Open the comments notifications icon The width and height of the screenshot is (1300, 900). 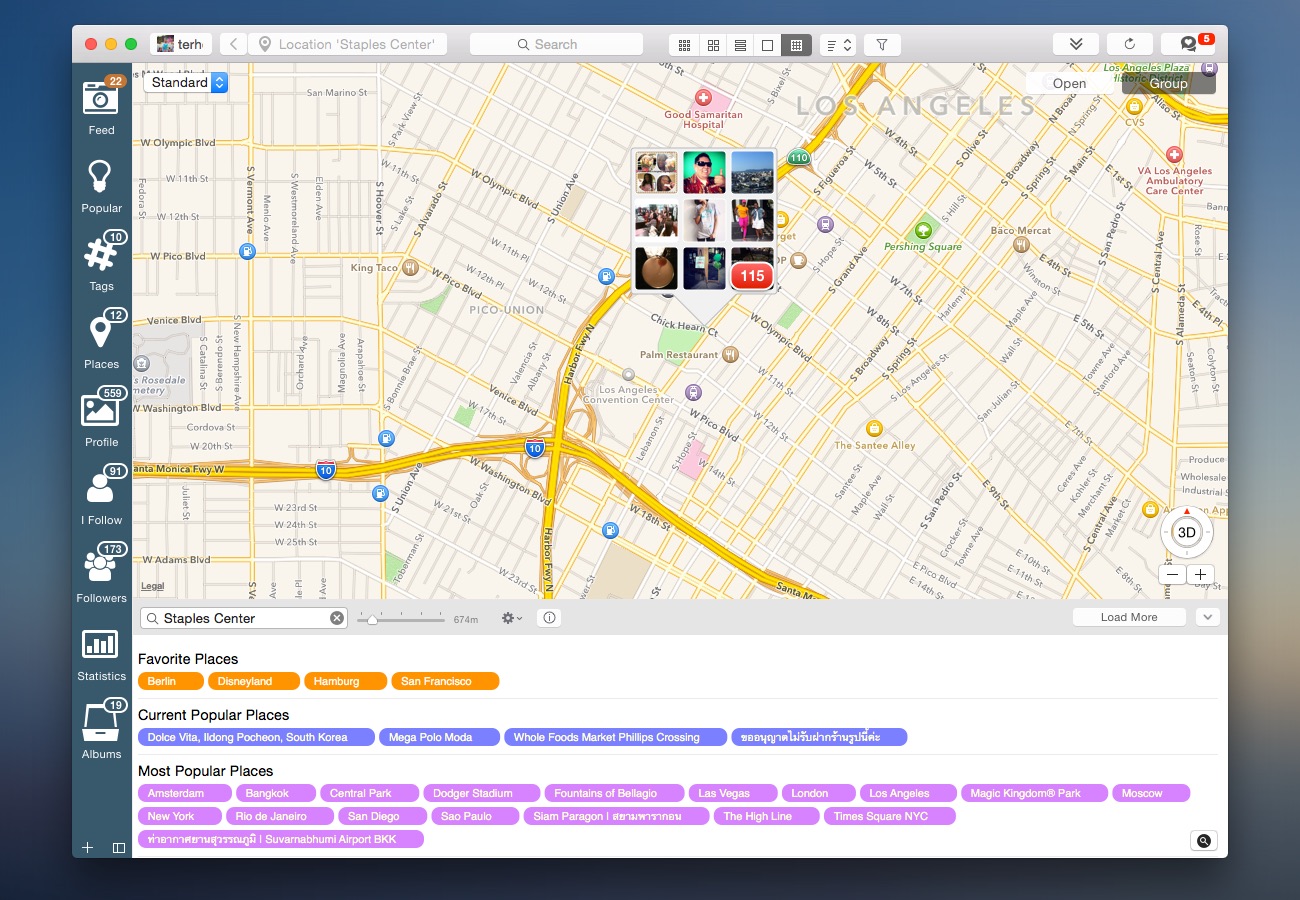click(1188, 44)
